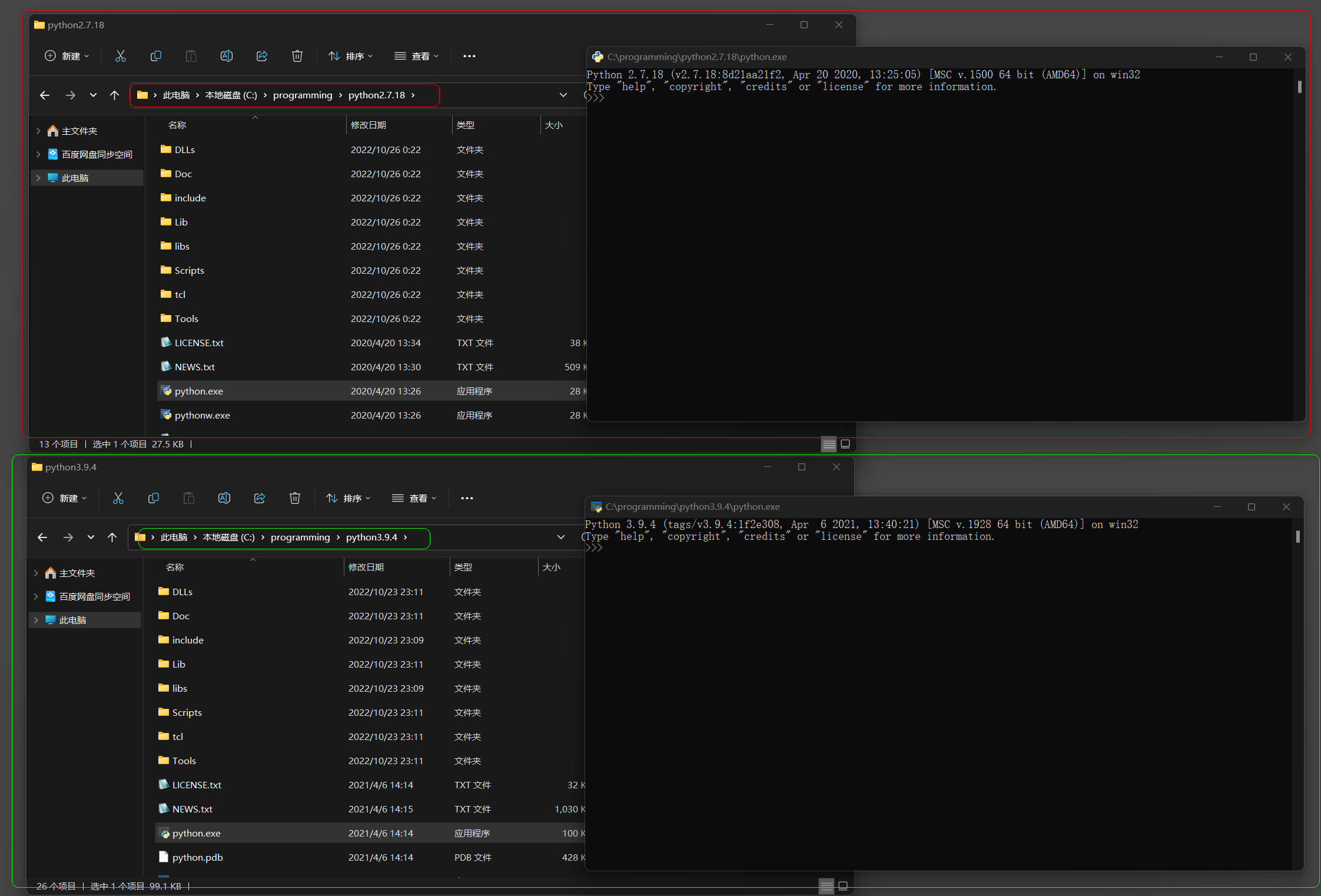Open 新建 dropdown in python3.9.4 window
Viewport: 1321px width, 896px height.
64,498
